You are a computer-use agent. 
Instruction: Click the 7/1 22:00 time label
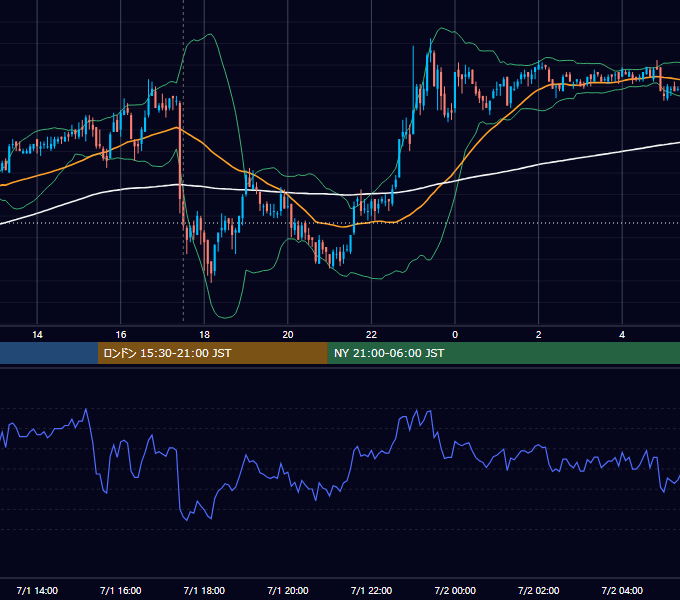tap(371, 590)
